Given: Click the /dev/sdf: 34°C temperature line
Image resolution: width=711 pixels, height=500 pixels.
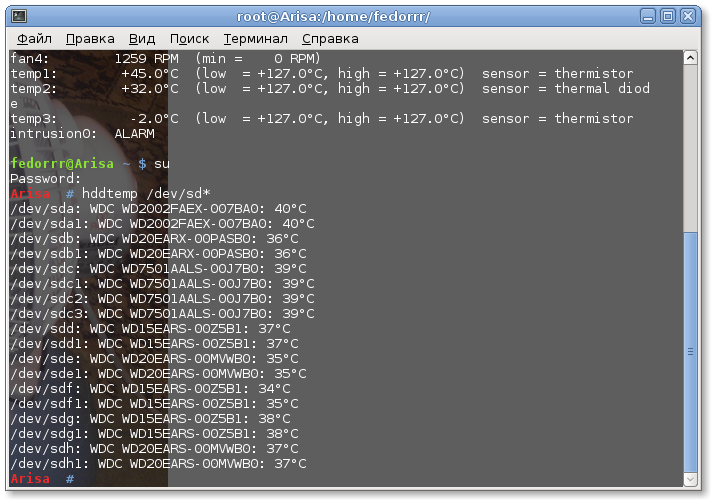Looking at the screenshot, I should [149, 389].
